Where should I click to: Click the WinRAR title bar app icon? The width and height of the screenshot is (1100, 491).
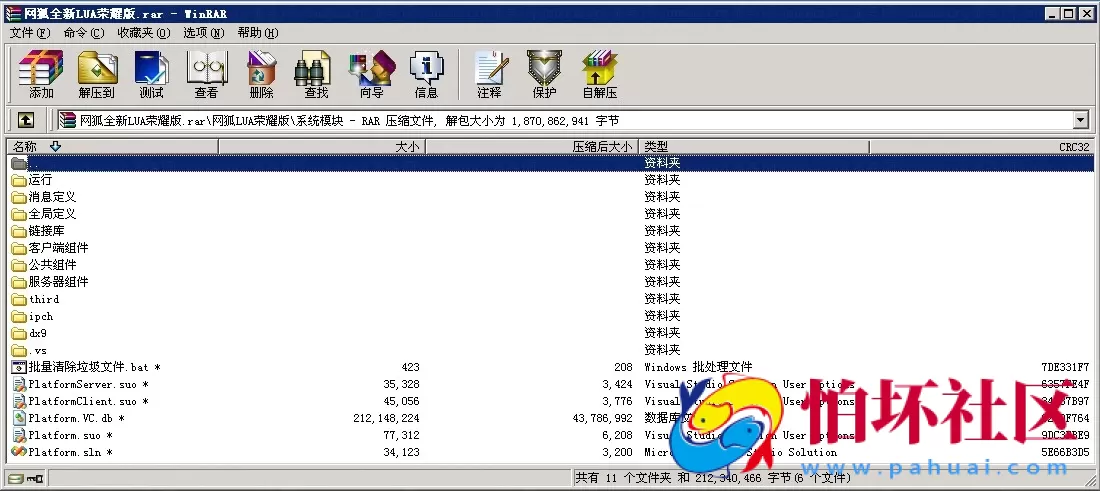(x=13, y=13)
